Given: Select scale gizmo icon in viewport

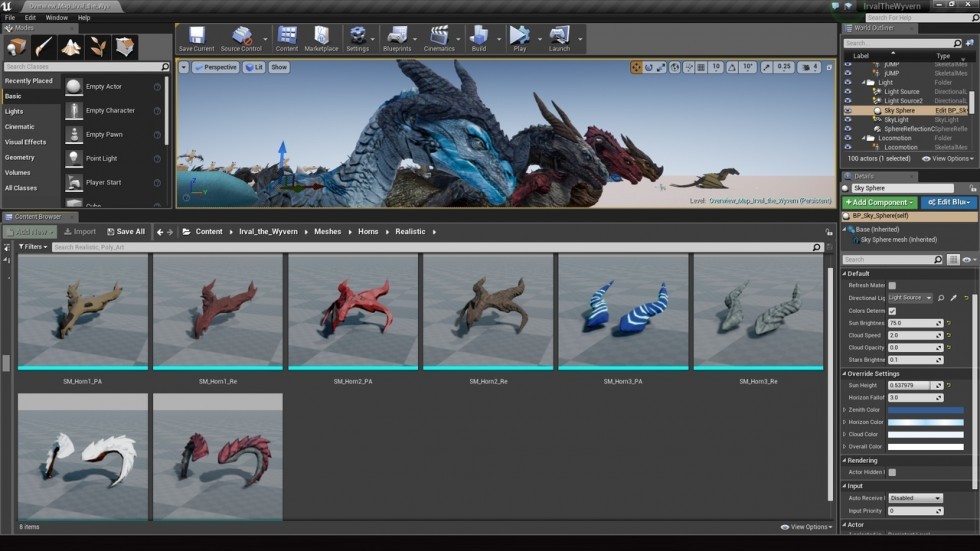Looking at the screenshot, I should [661, 67].
